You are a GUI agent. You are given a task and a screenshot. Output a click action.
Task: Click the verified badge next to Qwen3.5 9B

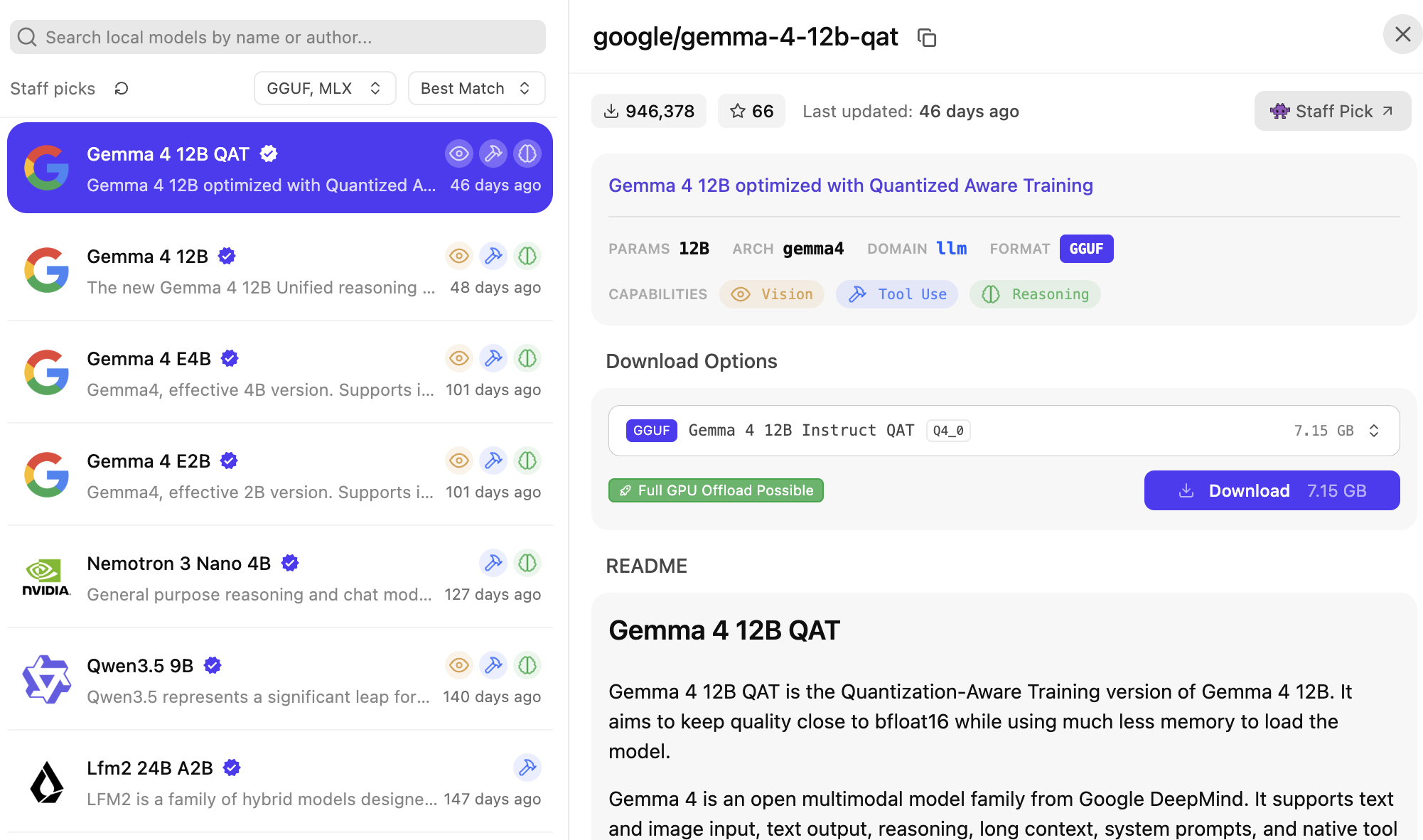213,665
